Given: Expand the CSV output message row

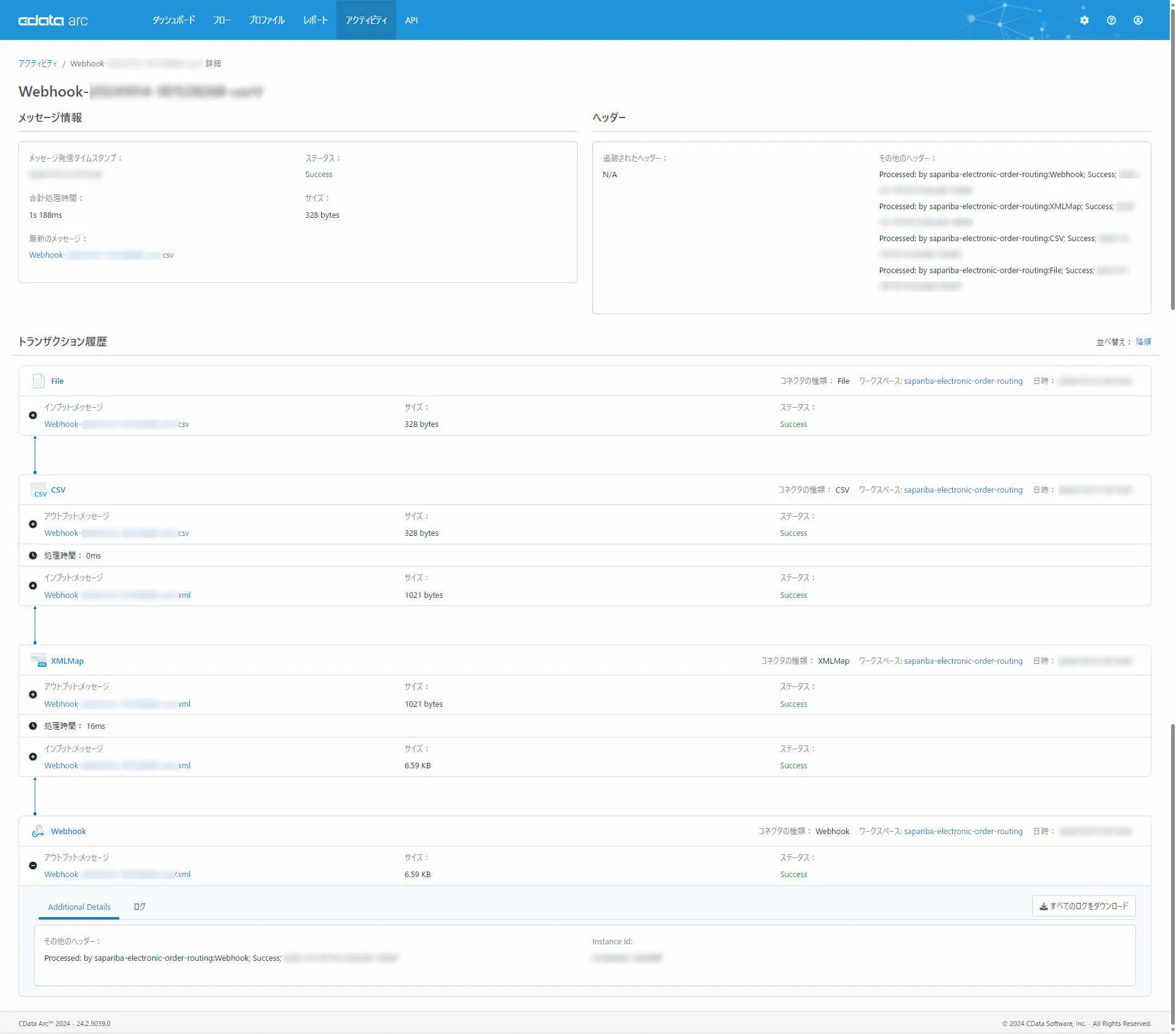Looking at the screenshot, I should click(x=33, y=524).
